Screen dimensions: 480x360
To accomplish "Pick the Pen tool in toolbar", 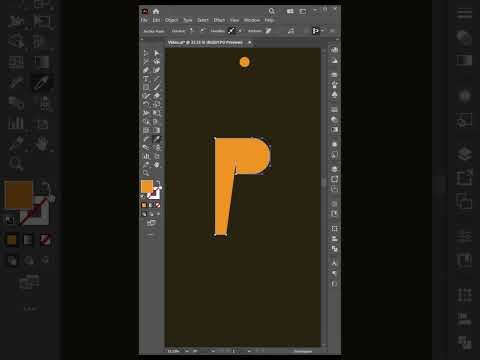I will [x=146, y=70].
